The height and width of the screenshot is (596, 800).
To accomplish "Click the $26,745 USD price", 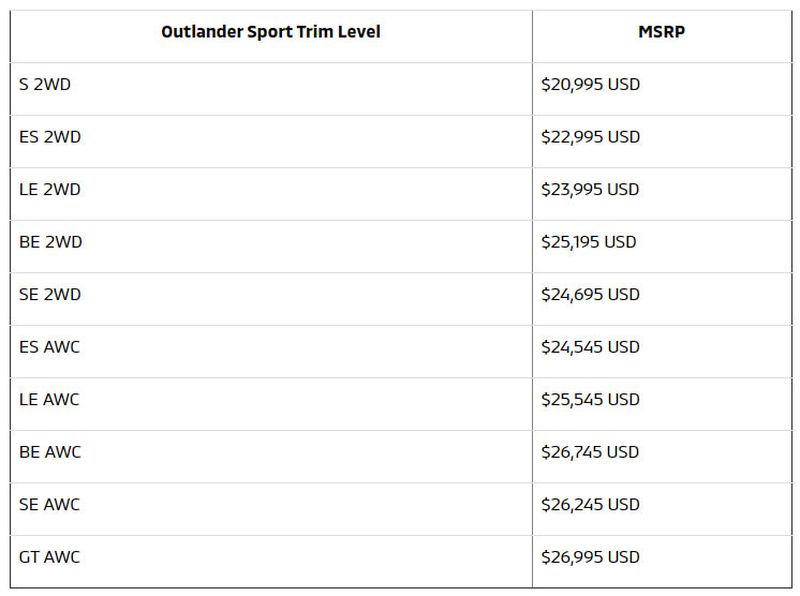I will (x=590, y=452).
